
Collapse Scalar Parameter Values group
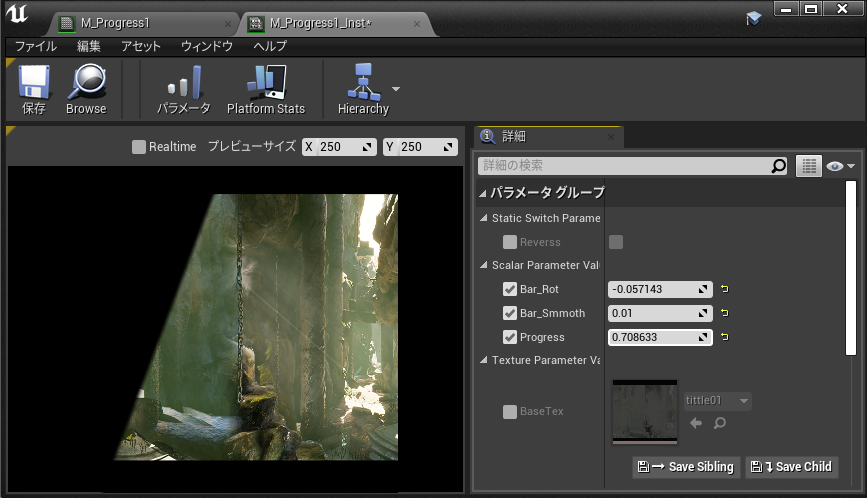pyautogui.click(x=484, y=265)
